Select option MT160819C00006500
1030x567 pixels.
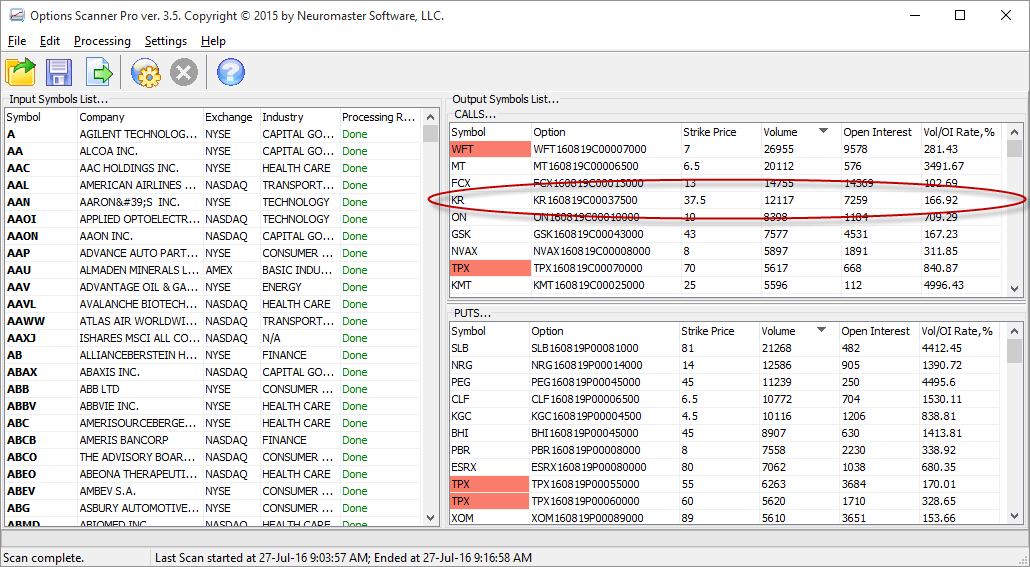[586, 166]
